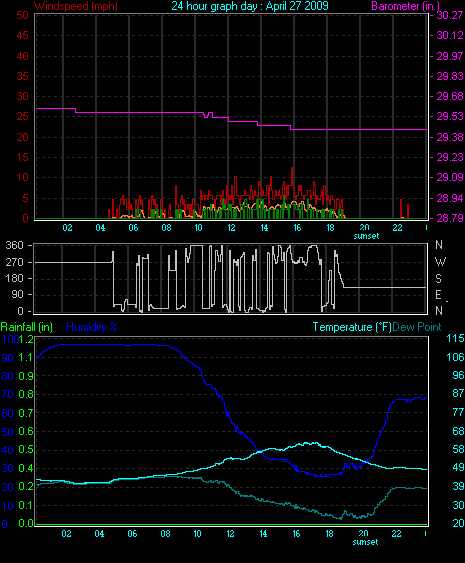Click the 50 mph windspeed scale value

point(22,15)
